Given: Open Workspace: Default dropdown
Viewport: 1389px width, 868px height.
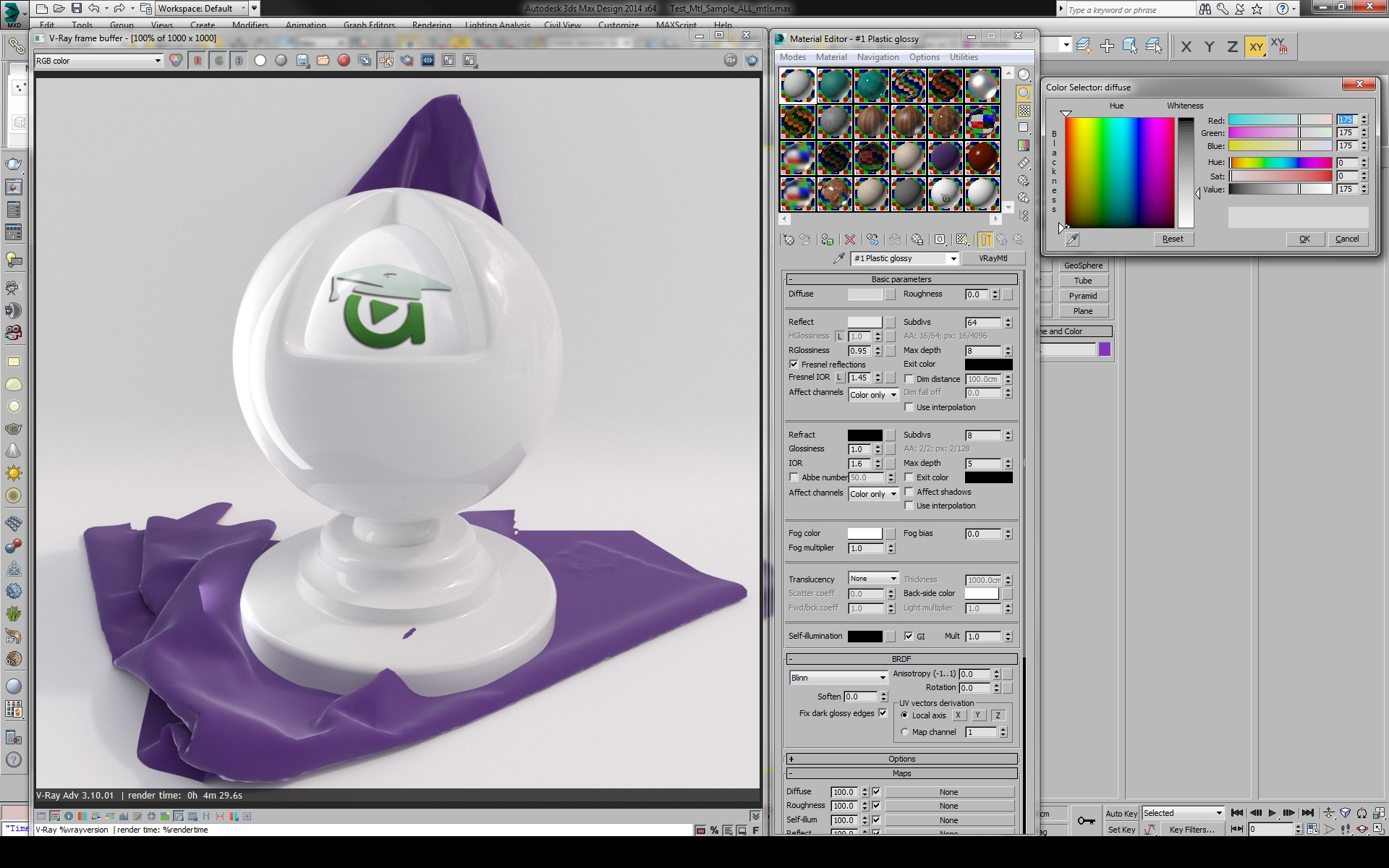Looking at the screenshot, I should click(202, 9).
